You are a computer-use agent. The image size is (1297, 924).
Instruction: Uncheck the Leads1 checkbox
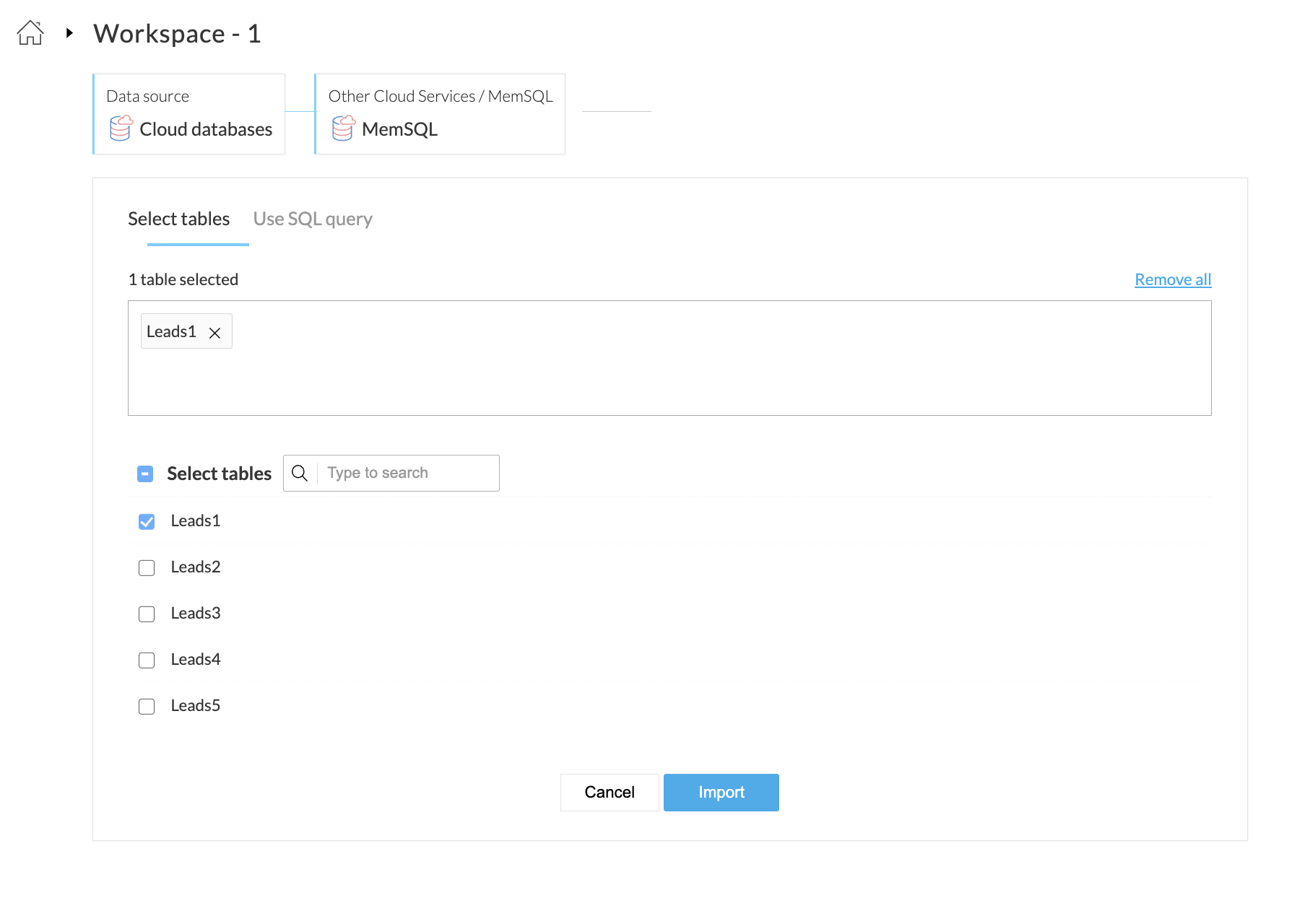coord(147,521)
